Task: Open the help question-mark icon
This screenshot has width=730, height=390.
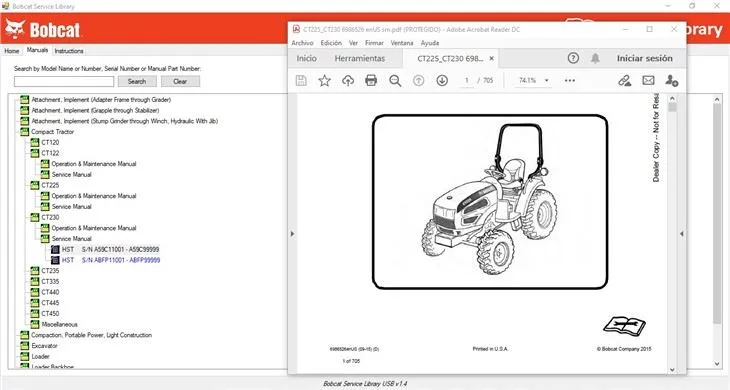Action: tap(573, 58)
